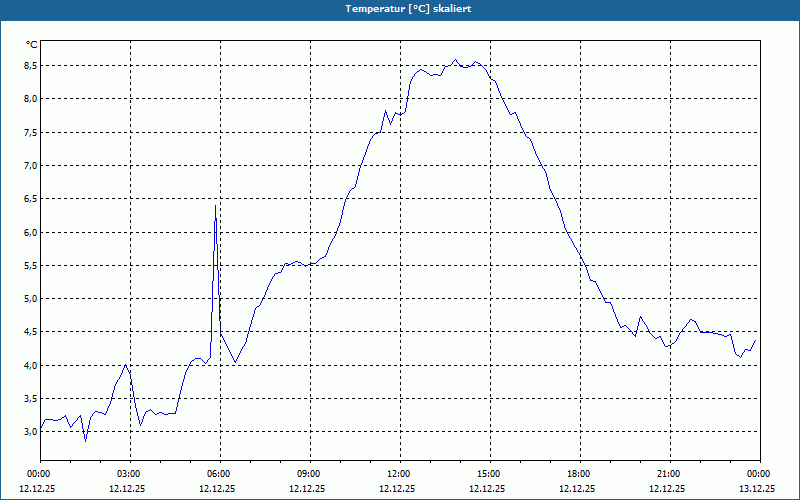800x500 pixels.
Task: Click the '5,5' y-axis label
Action: pyautogui.click(x=31, y=265)
